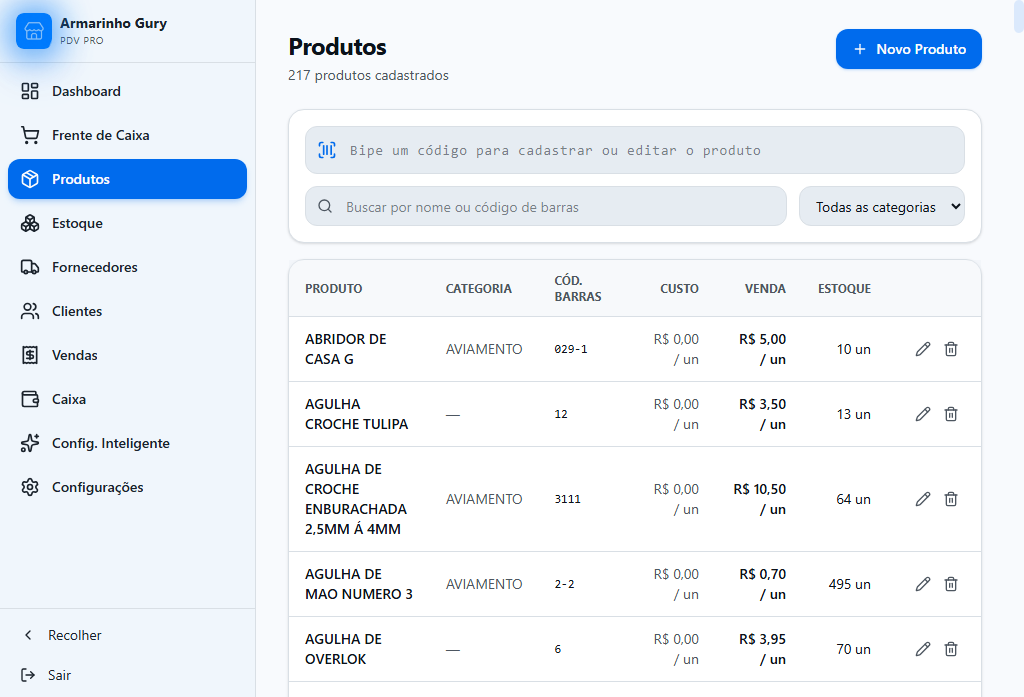Screen dimensions: 1024x697
Task: Click the Novo Produto button
Action: pos(908,49)
